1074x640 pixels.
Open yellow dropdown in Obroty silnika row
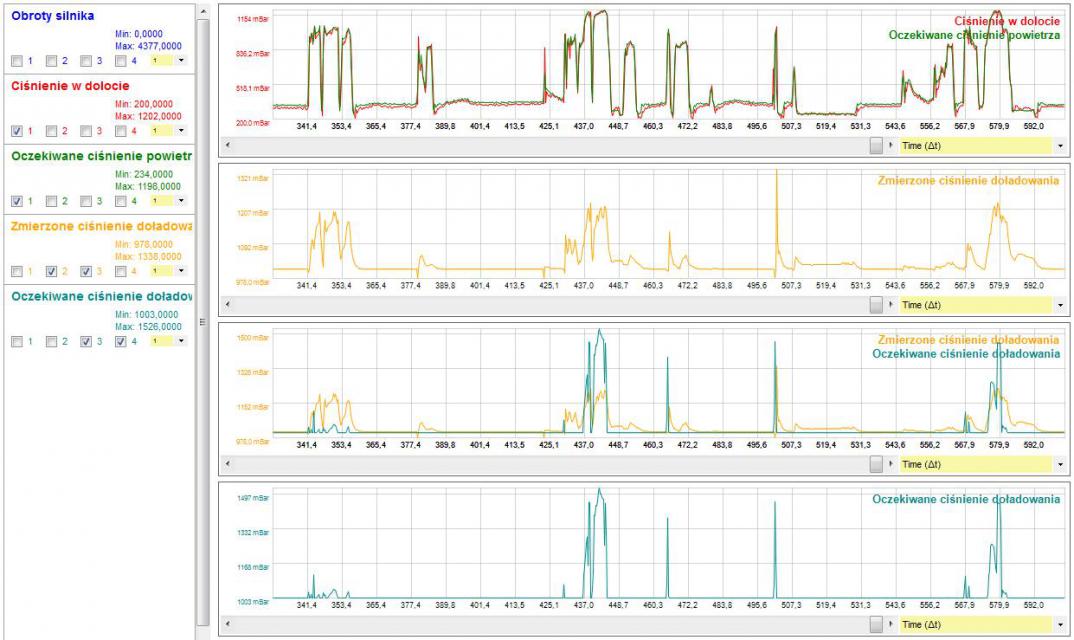click(x=168, y=61)
